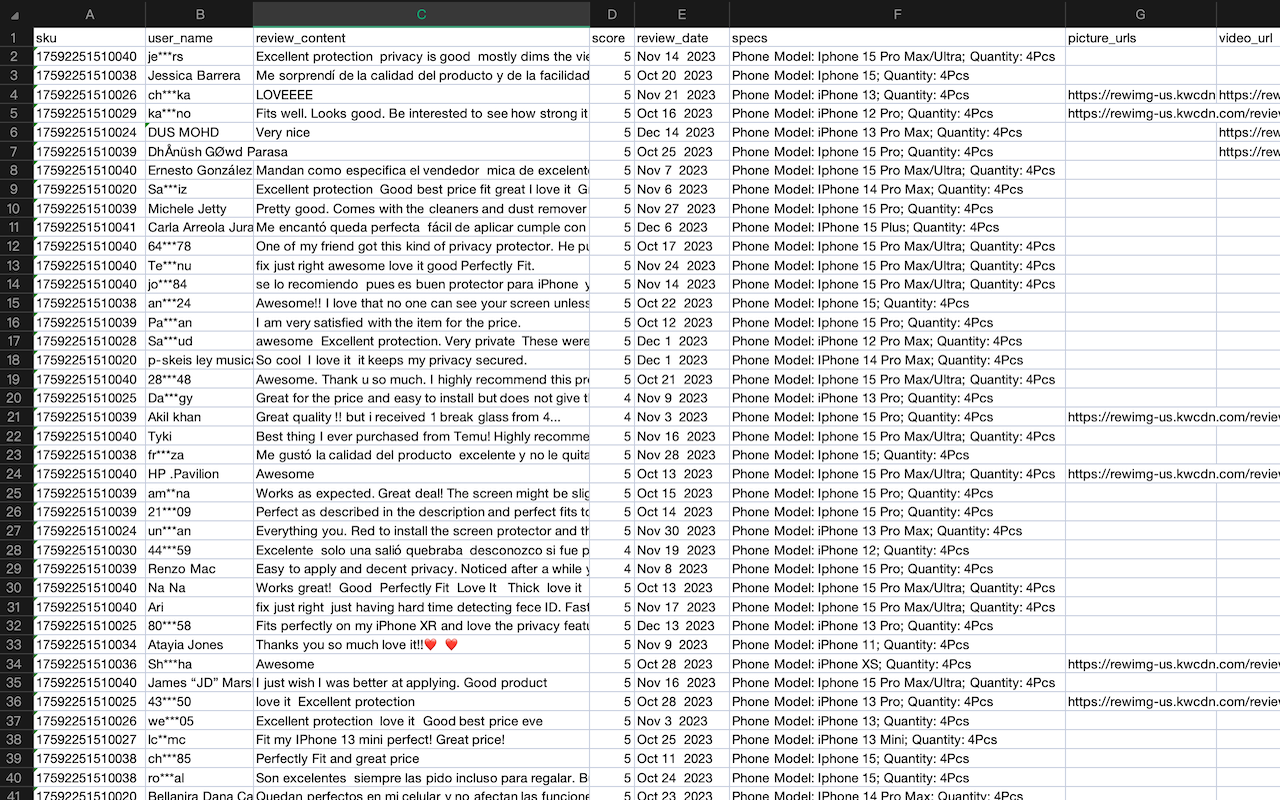Select column A header

(89, 14)
